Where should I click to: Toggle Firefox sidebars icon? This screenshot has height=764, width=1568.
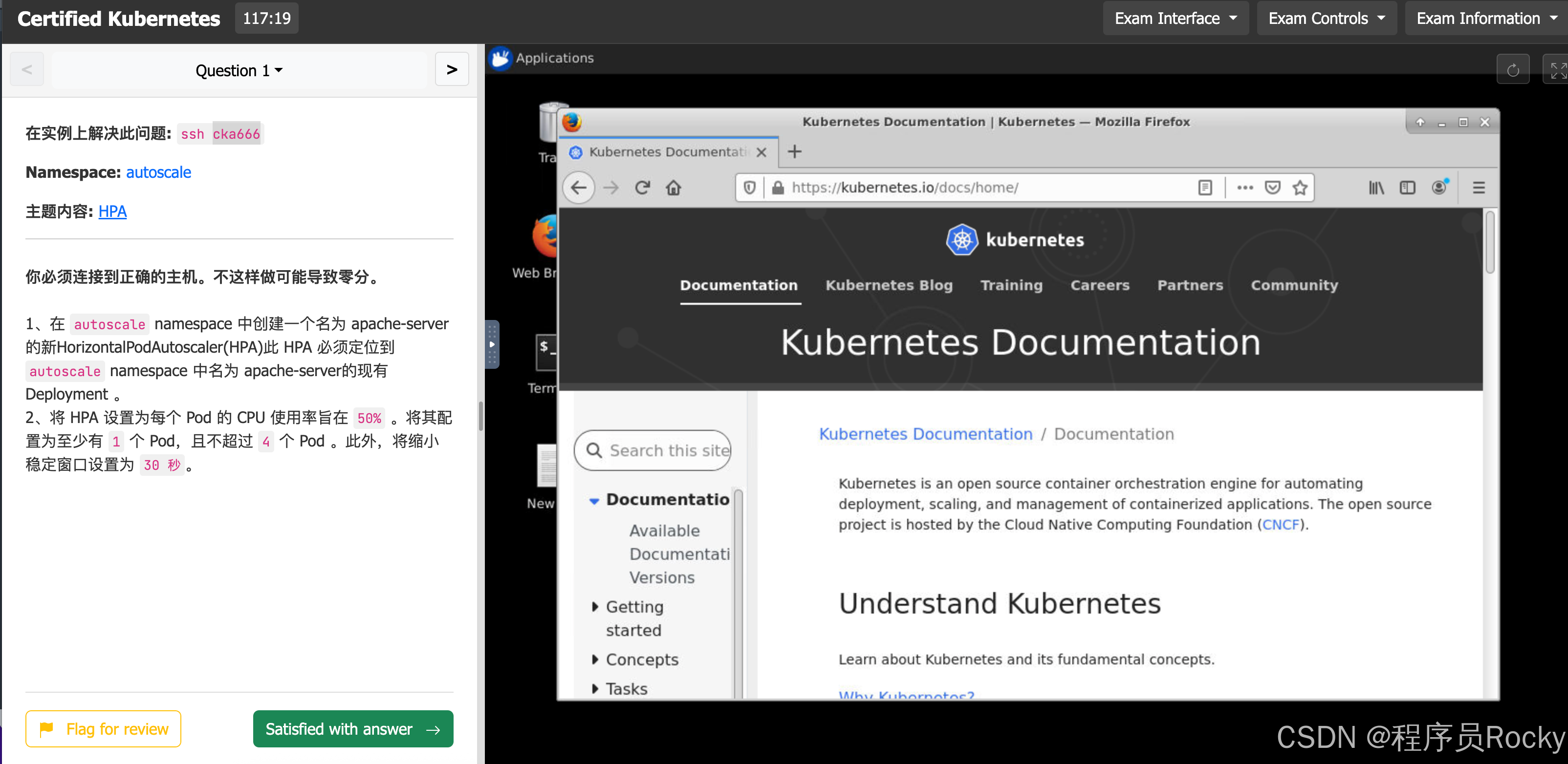1407,188
